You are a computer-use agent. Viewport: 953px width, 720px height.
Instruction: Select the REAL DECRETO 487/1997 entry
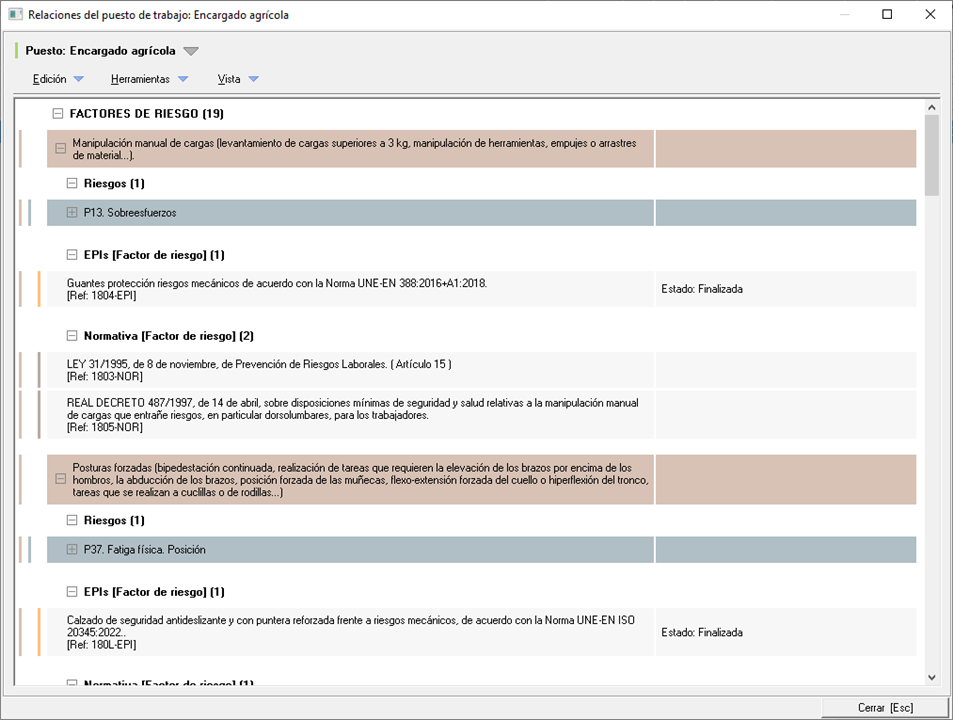(x=350, y=414)
